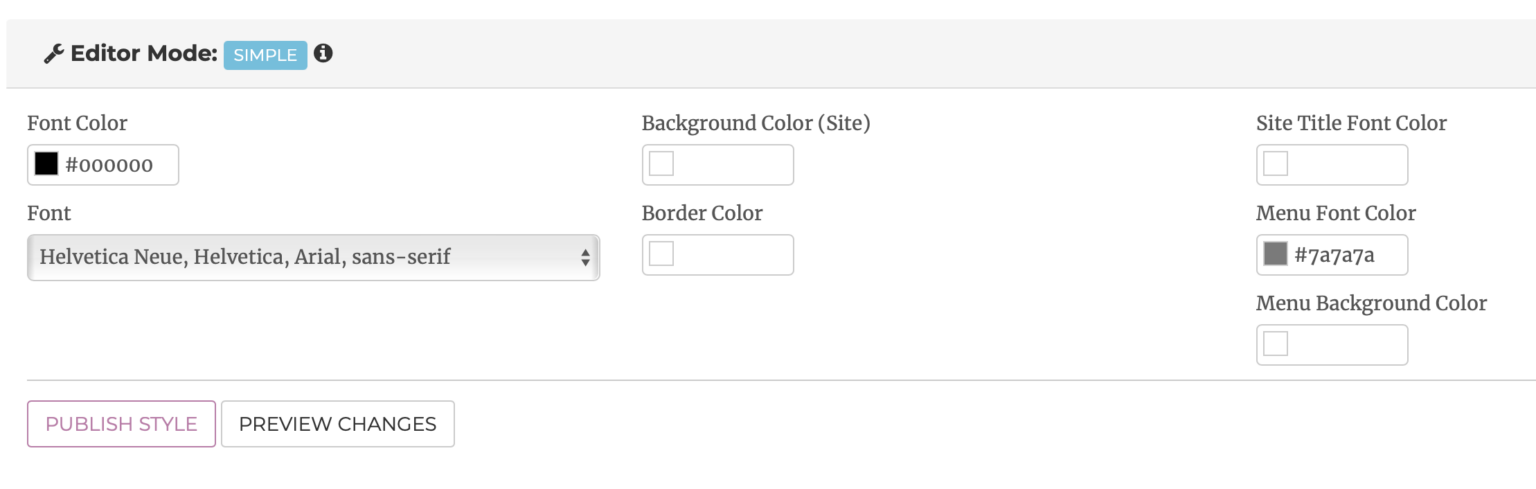This screenshot has height=489, width=1536.
Task: Pick the Border Color swatch
Action: click(662, 254)
